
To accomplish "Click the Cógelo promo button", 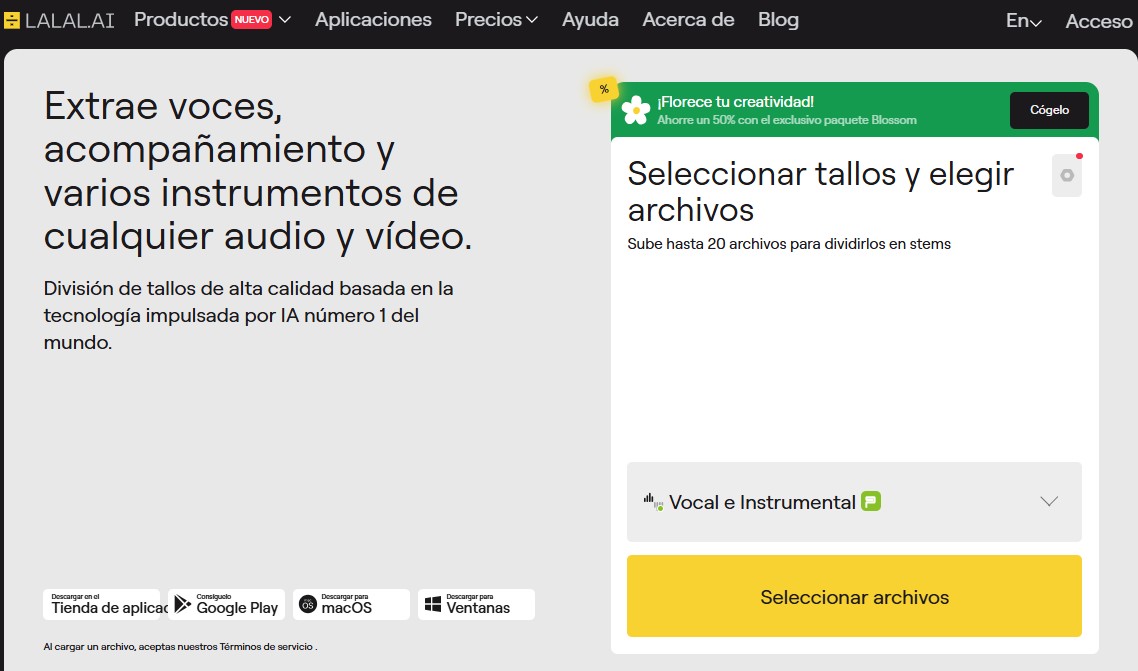I will (x=1049, y=110).
